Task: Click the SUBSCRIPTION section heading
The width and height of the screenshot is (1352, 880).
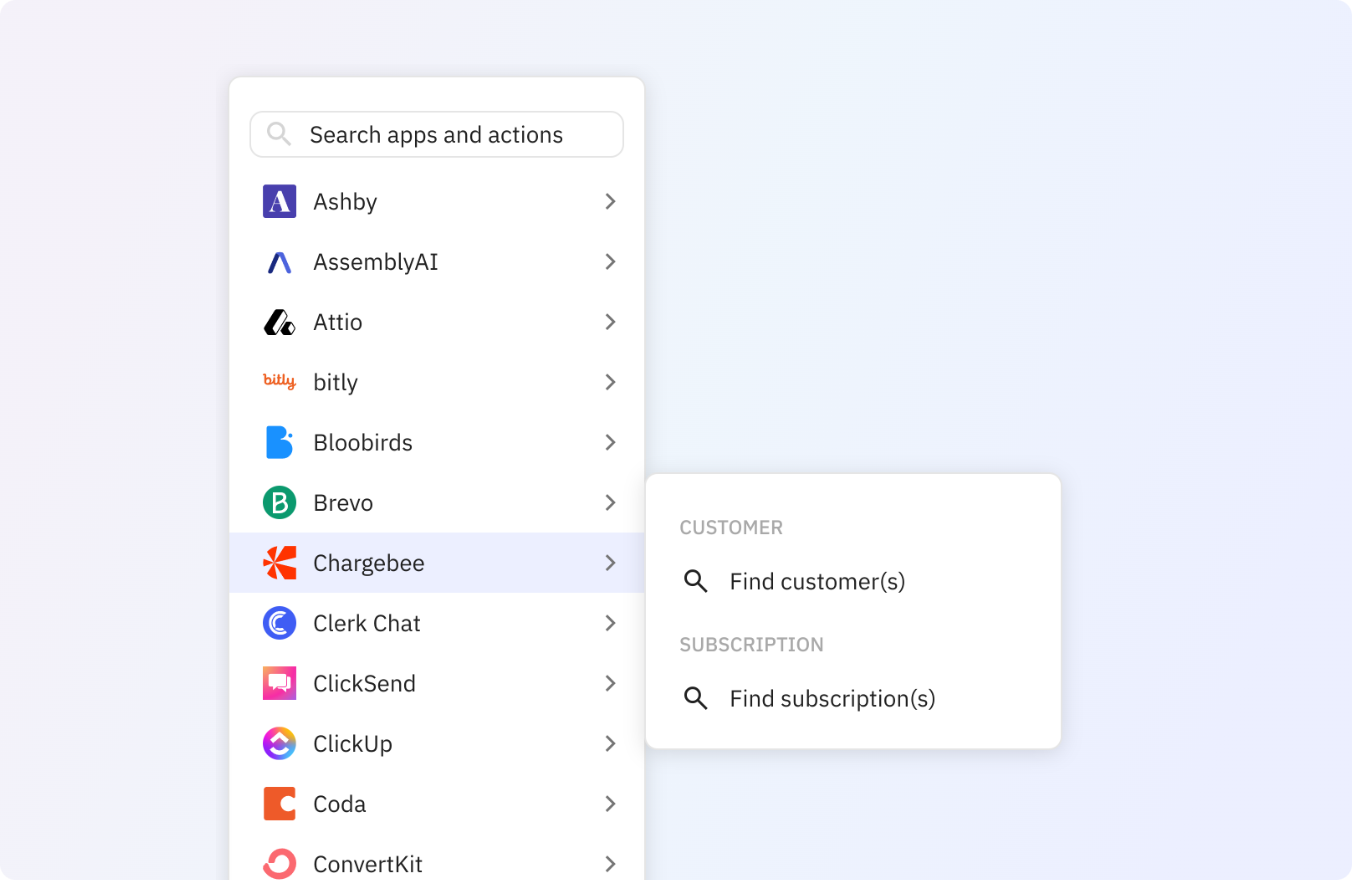Action: 752,644
